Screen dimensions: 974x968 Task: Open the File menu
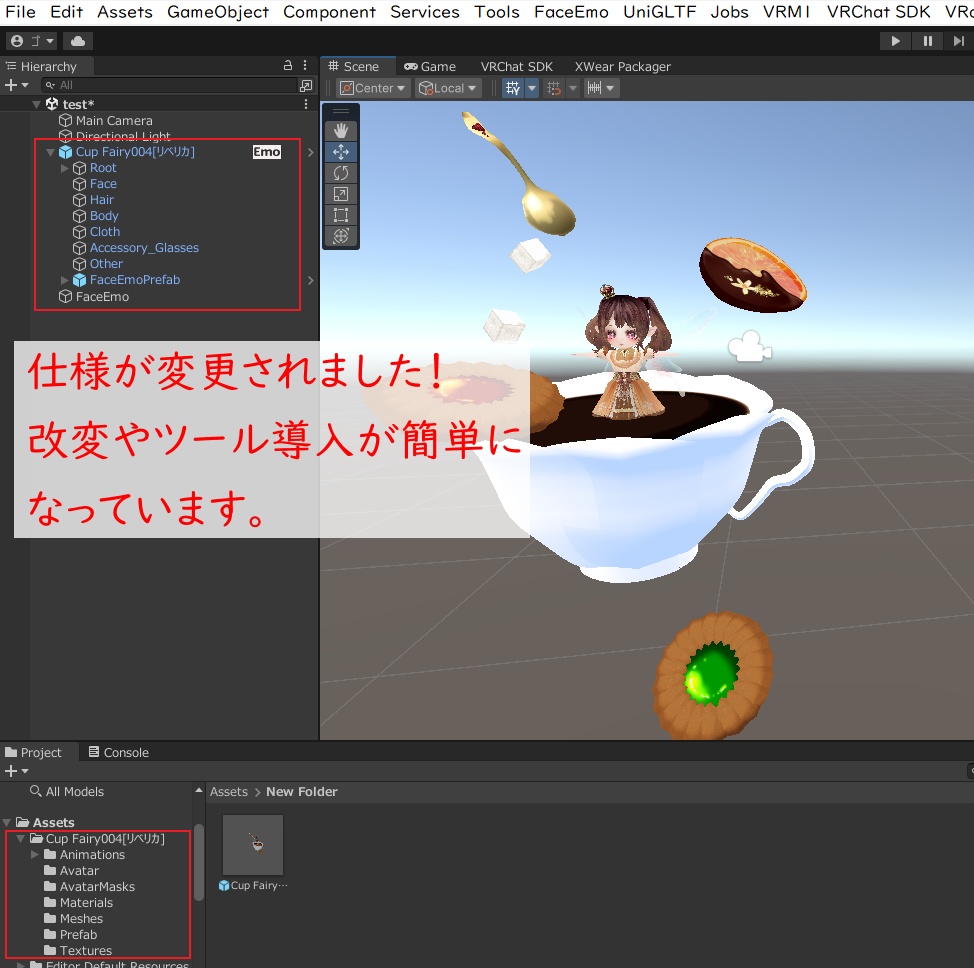point(20,12)
